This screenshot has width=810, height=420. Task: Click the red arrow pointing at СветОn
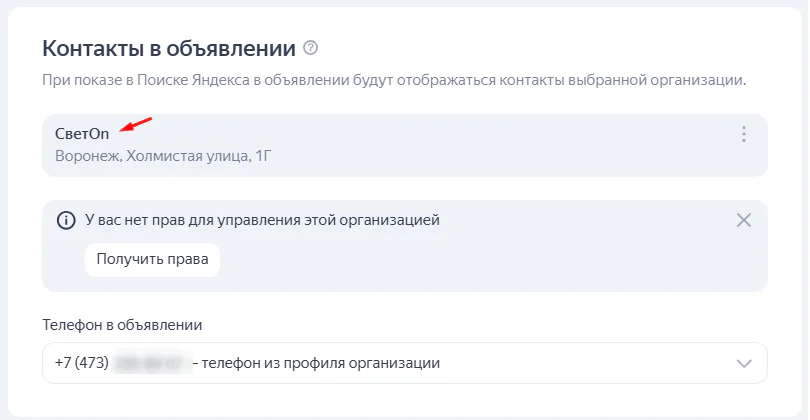tap(135, 125)
